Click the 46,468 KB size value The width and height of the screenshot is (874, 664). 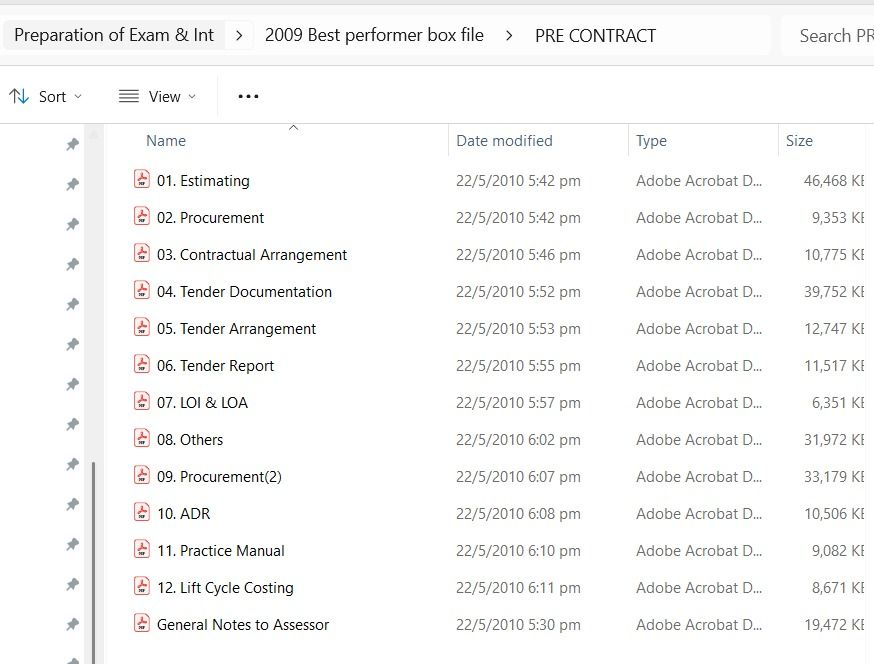point(834,181)
